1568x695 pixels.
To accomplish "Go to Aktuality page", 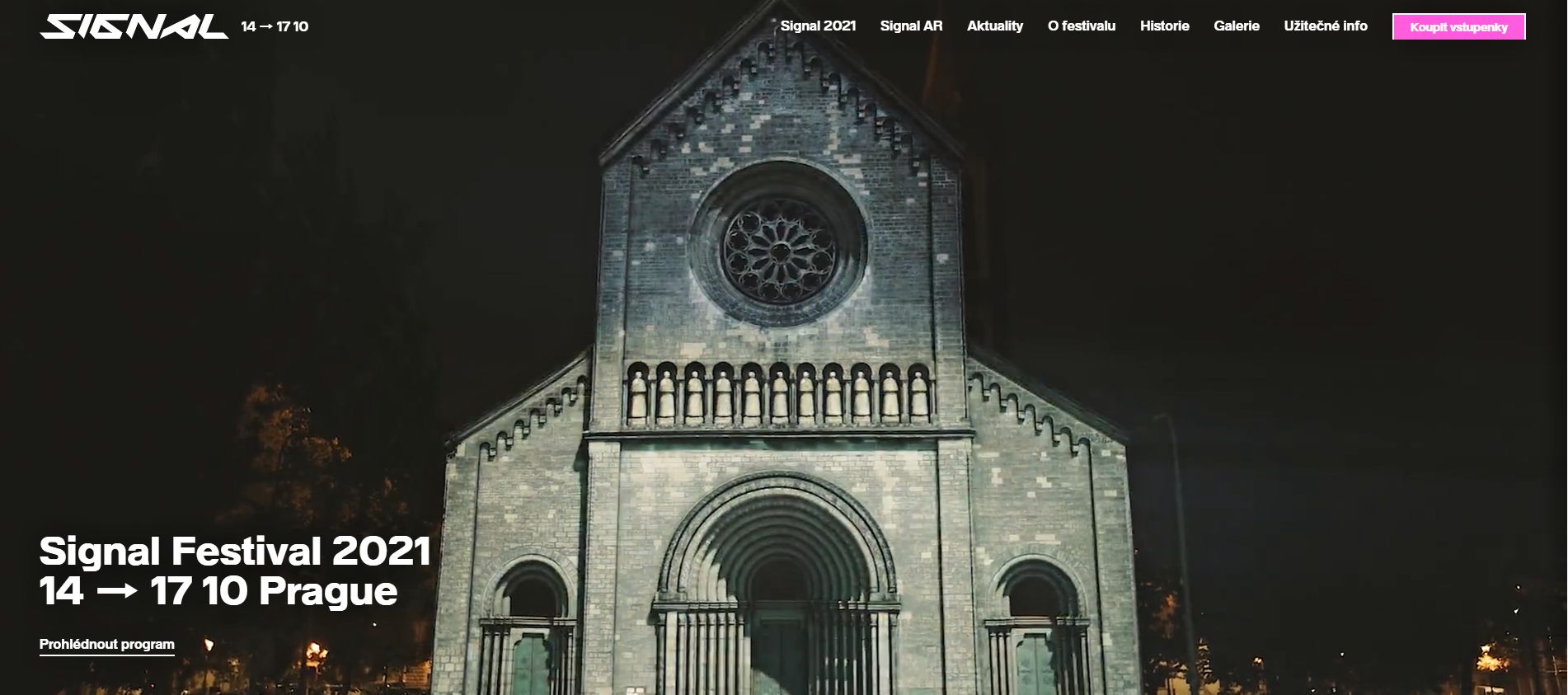I will click(995, 26).
